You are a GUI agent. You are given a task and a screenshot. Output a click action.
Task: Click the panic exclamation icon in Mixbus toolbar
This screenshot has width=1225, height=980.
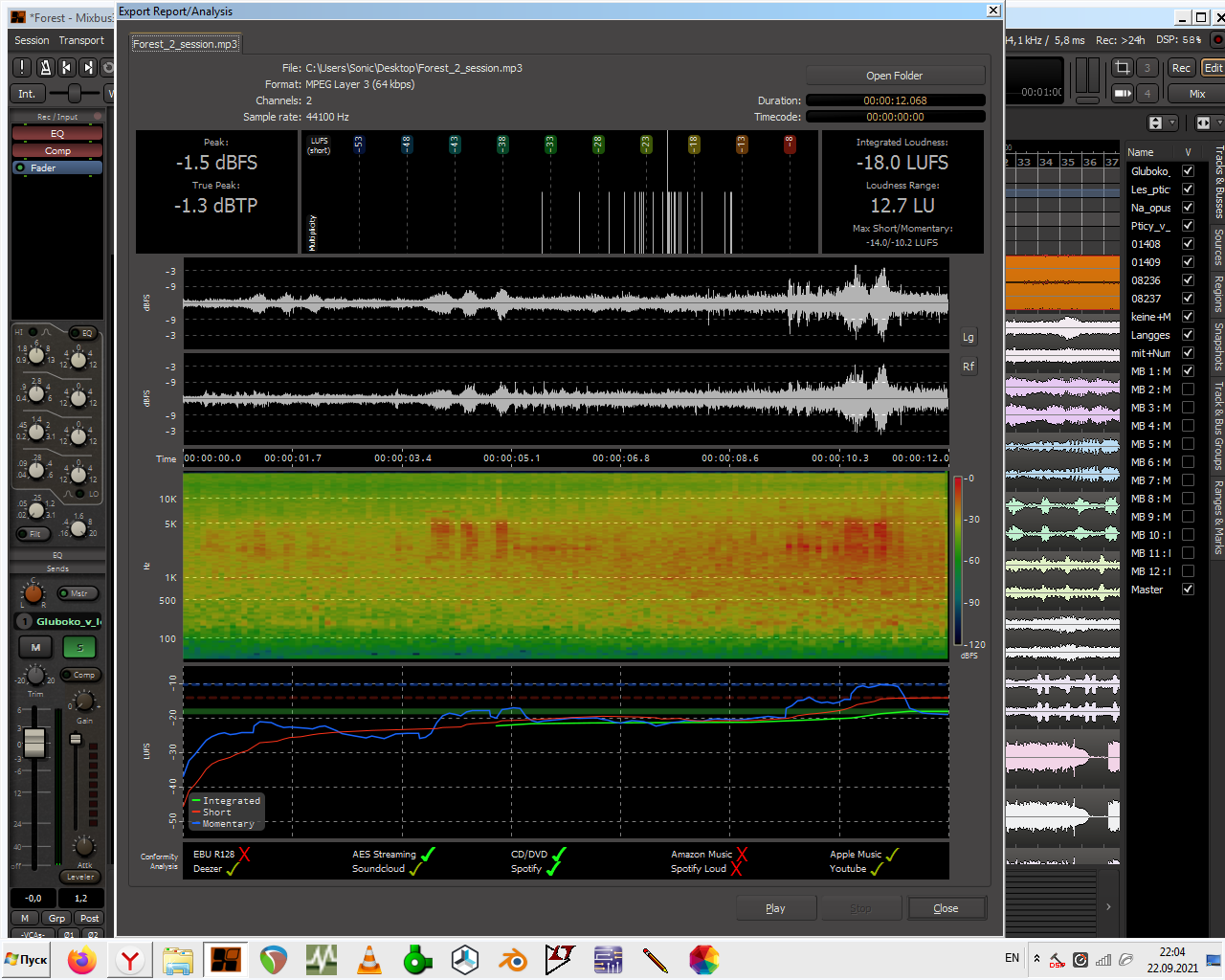22,67
